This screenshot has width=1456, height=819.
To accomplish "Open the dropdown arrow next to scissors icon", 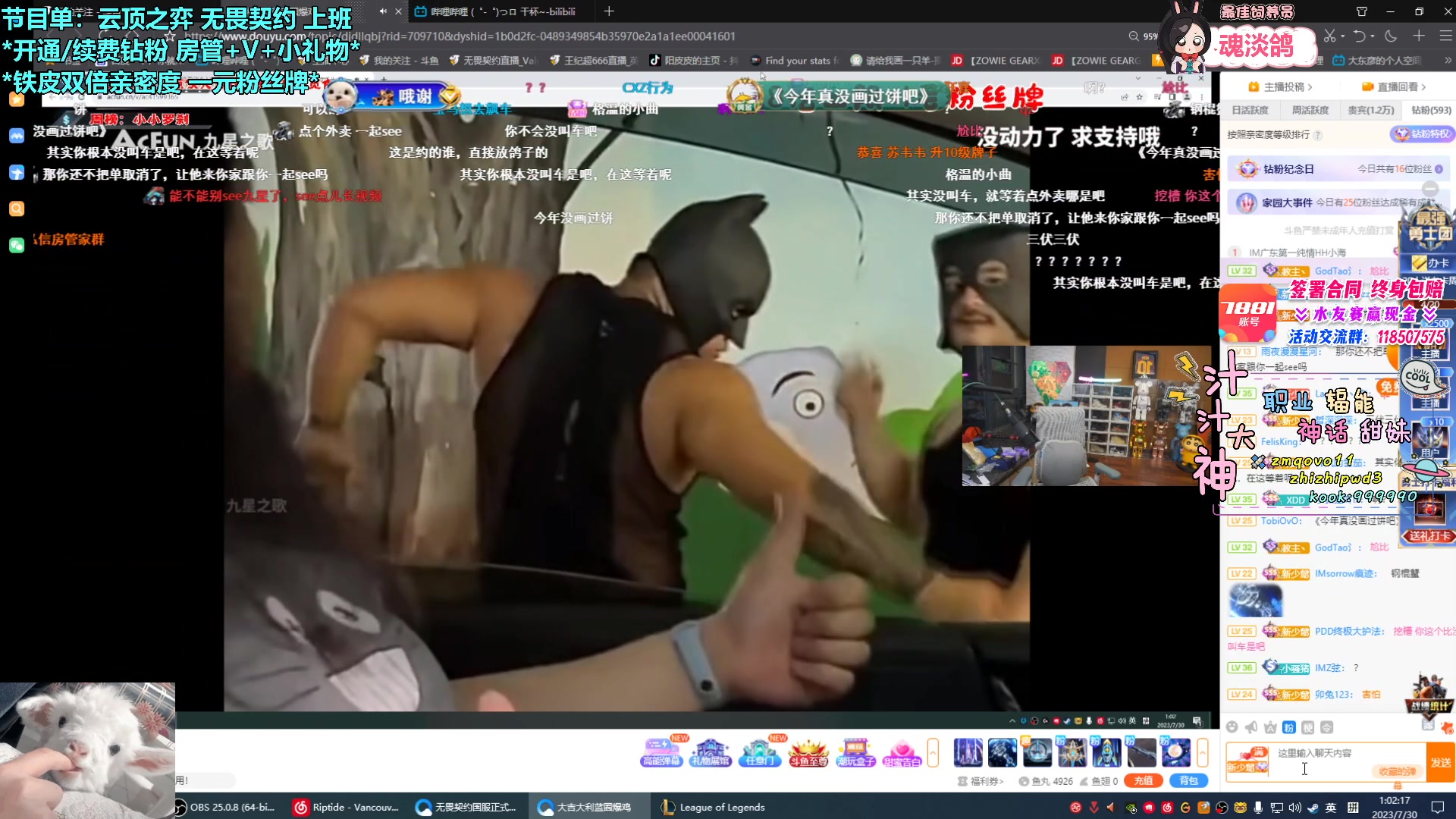I will point(1342,36).
